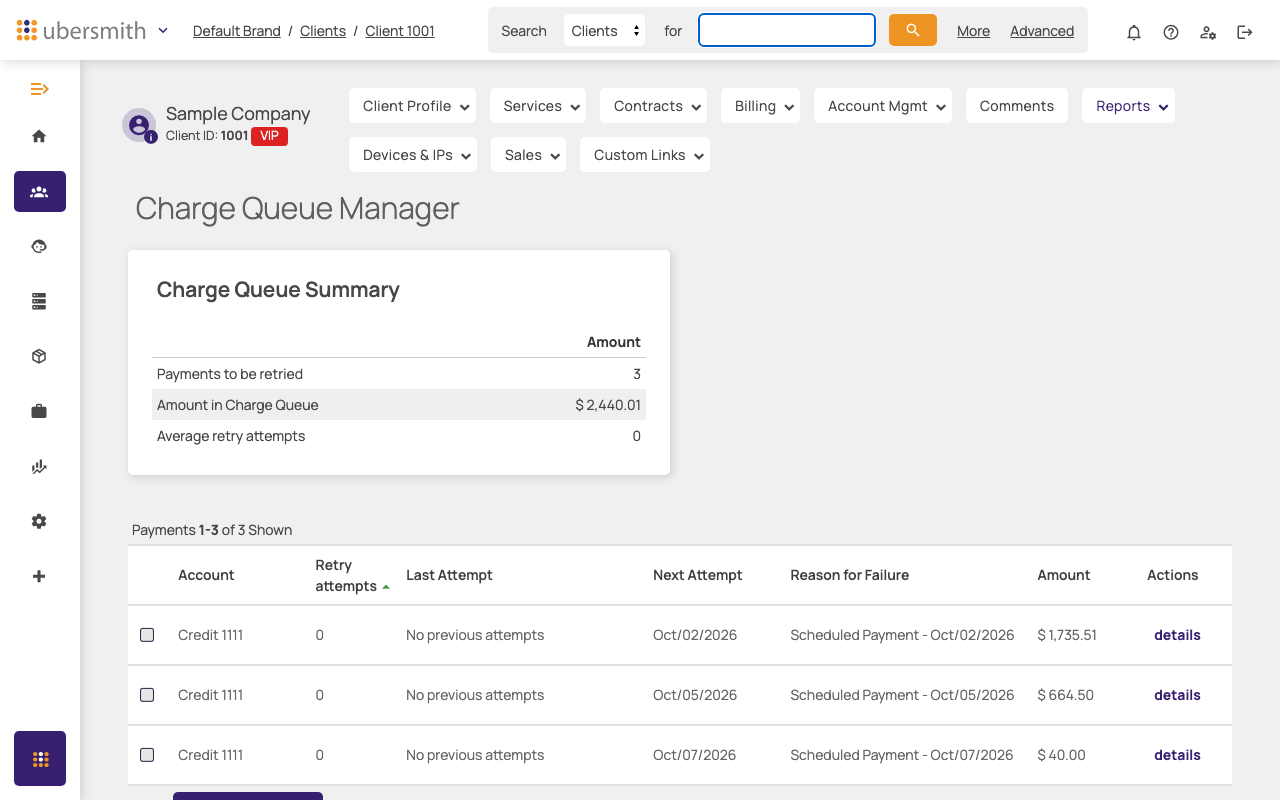Open the notifications bell
This screenshot has width=1280, height=800.
(x=1134, y=32)
